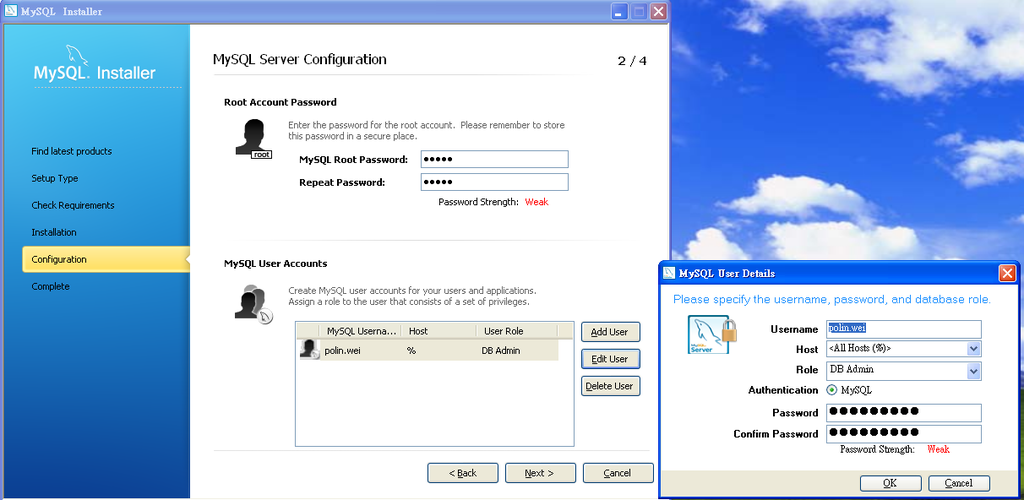Select polin.wei username cell in table
Viewport: 1024px width, 500px height.
click(x=343, y=351)
